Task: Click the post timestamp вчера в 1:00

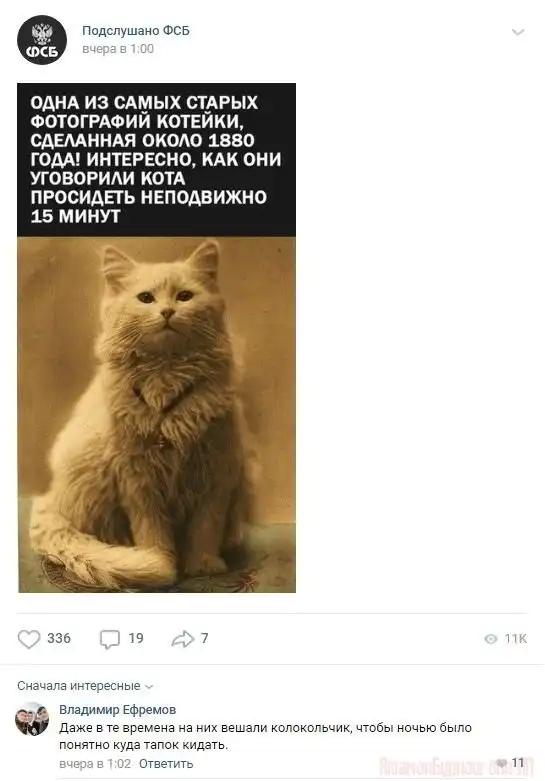Action: 118,49
